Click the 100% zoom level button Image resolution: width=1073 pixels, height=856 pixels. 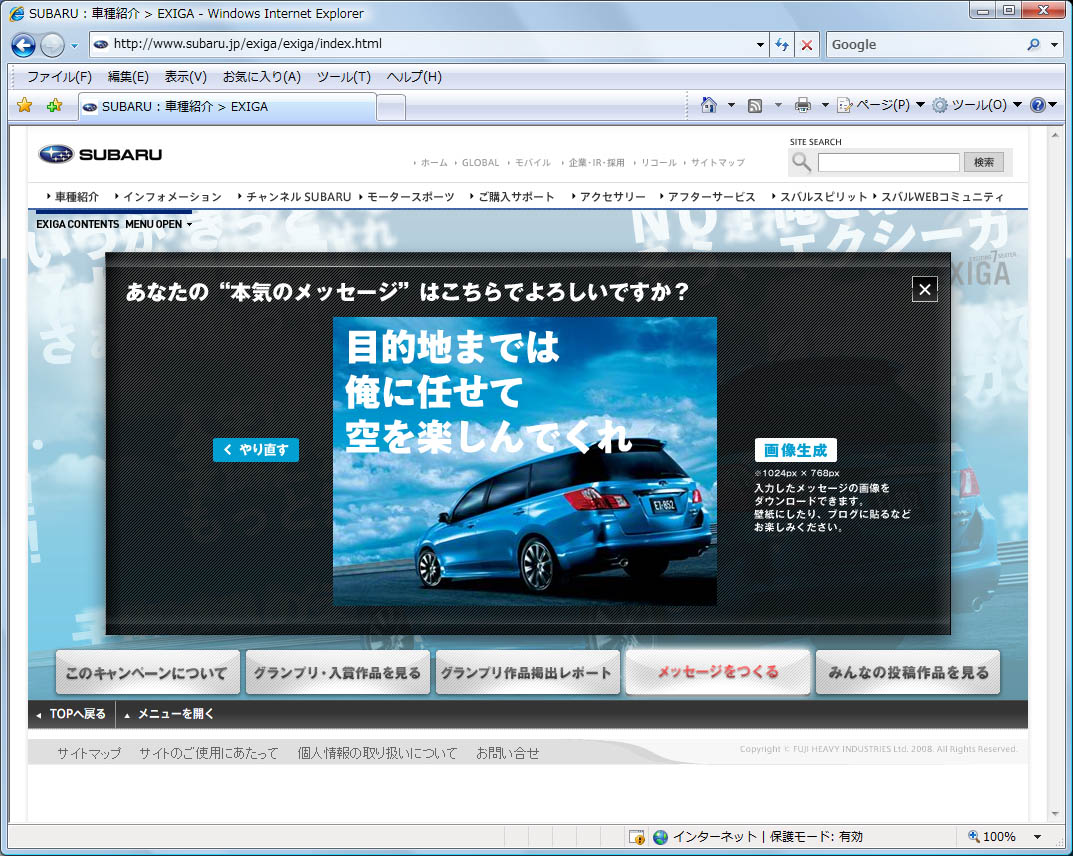(x=992, y=836)
